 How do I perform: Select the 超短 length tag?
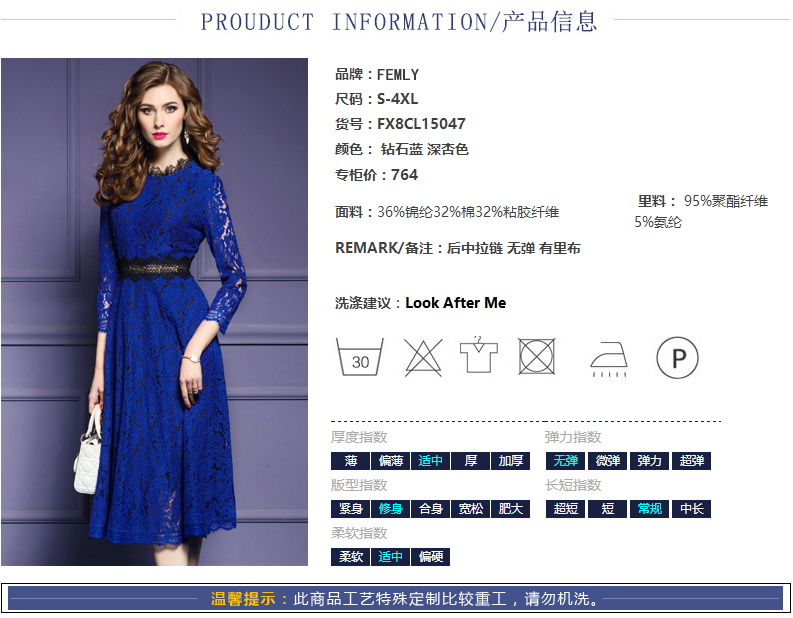565,509
